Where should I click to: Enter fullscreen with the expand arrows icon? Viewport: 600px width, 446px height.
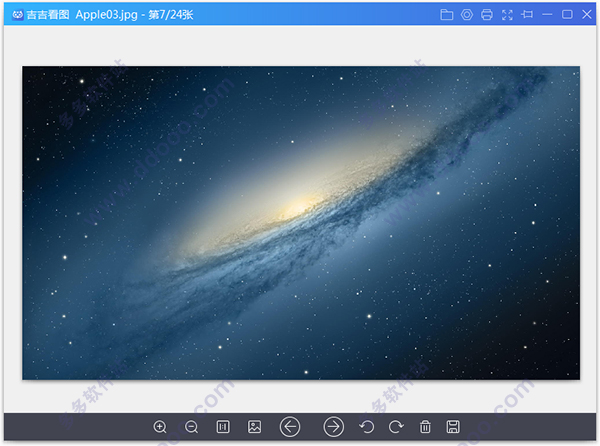tap(507, 15)
